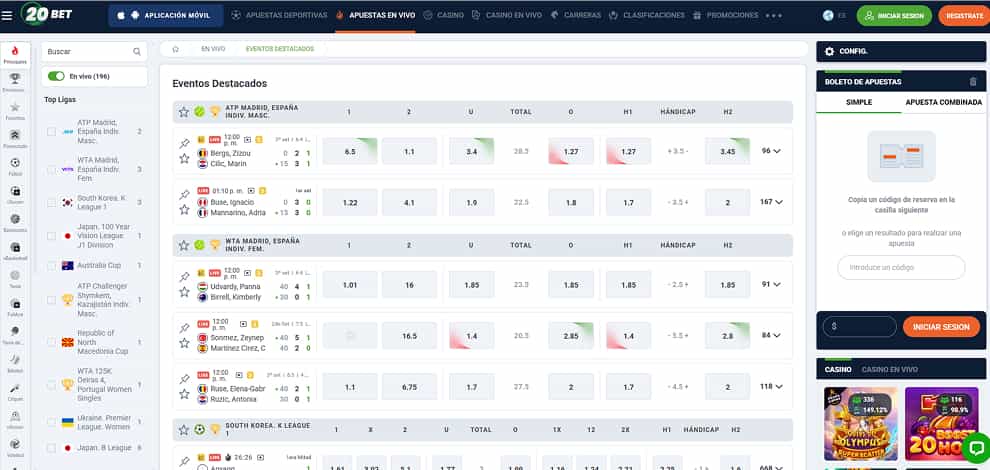Go to home via breadcrumb house icon
This screenshot has height=470, width=990.
point(176,49)
